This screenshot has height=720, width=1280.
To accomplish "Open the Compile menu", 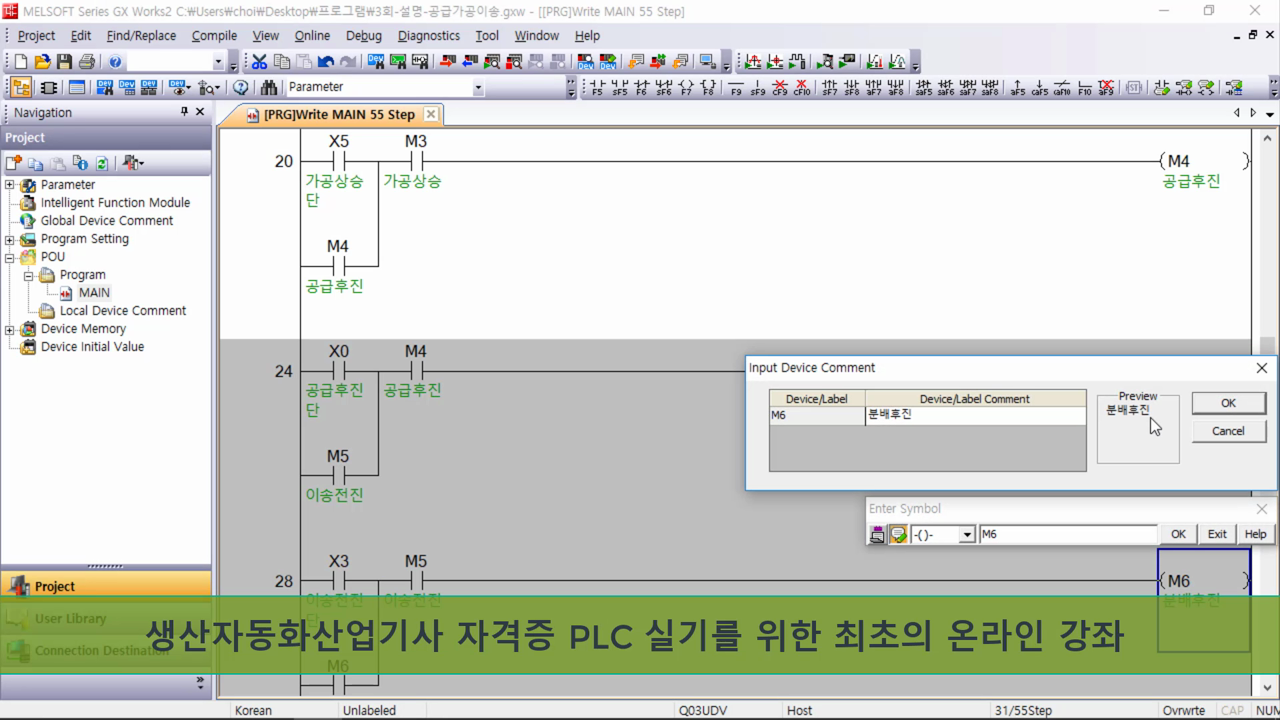I will pyautogui.click(x=214, y=35).
